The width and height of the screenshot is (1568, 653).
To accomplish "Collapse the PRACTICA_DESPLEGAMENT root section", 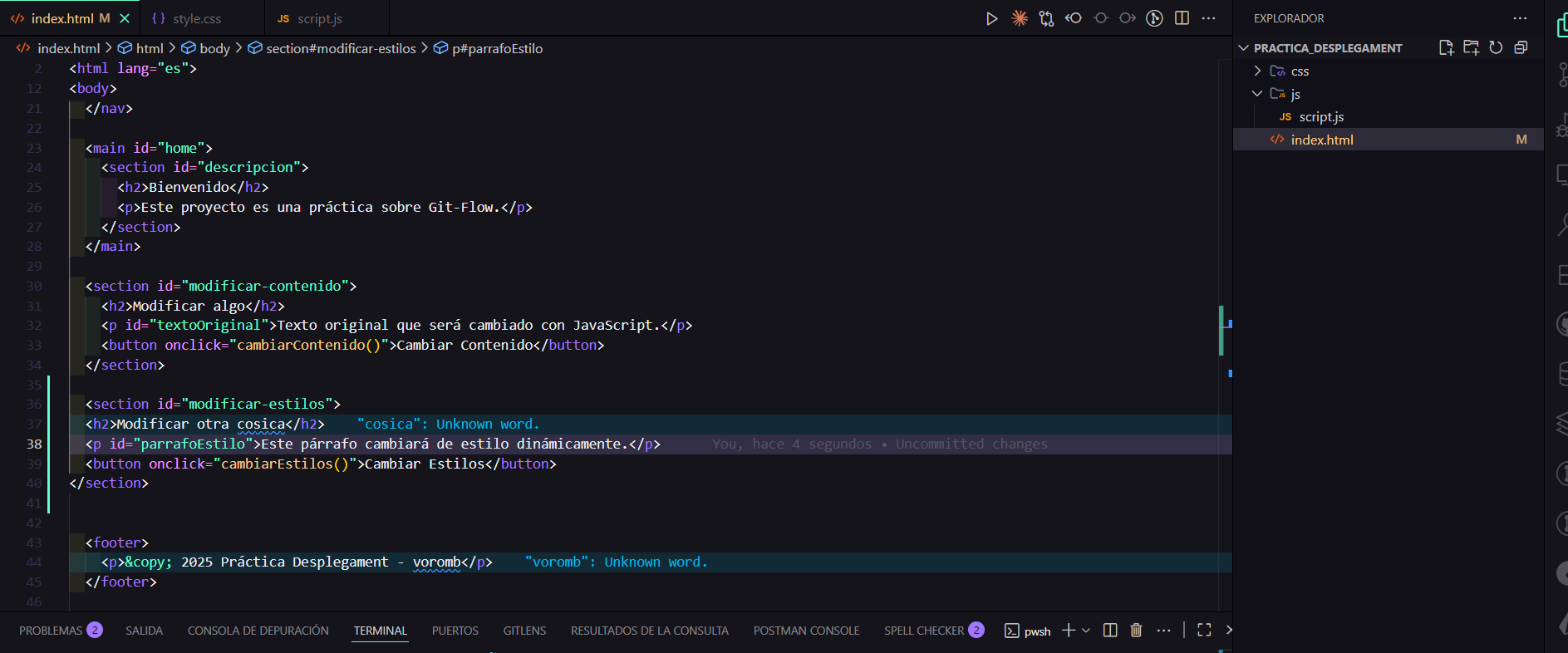I will (1327, 48).
